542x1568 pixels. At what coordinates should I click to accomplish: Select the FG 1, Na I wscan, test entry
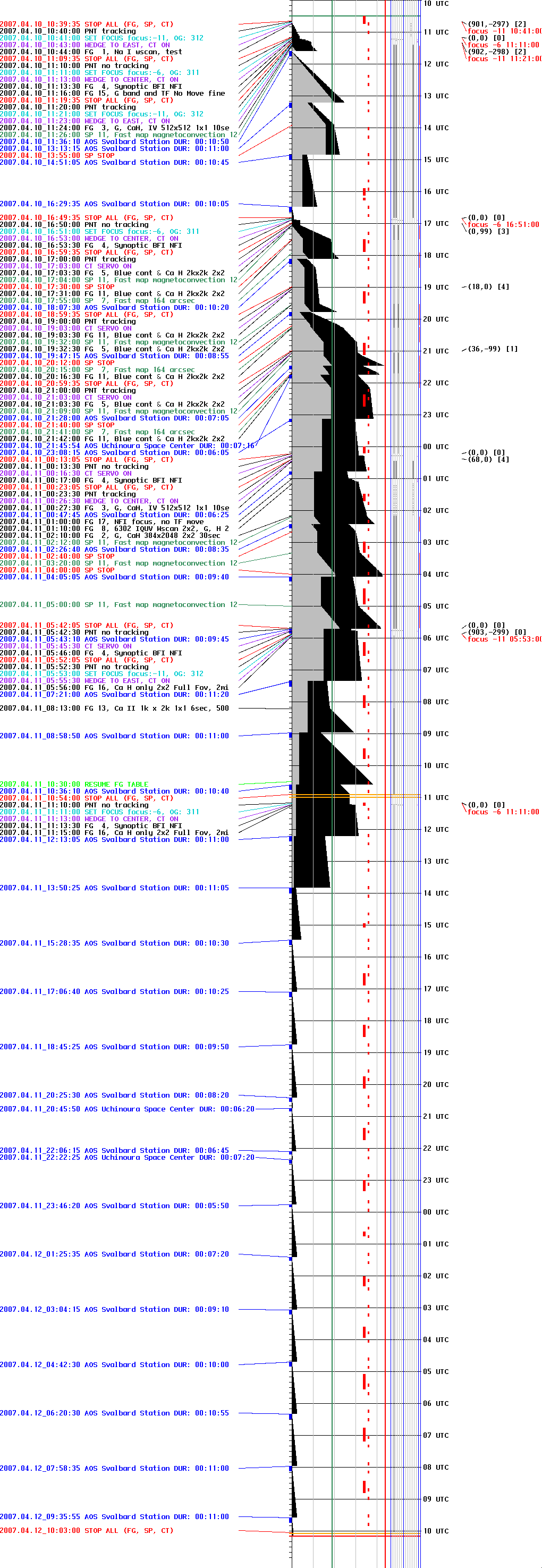(x=91, y=52)
